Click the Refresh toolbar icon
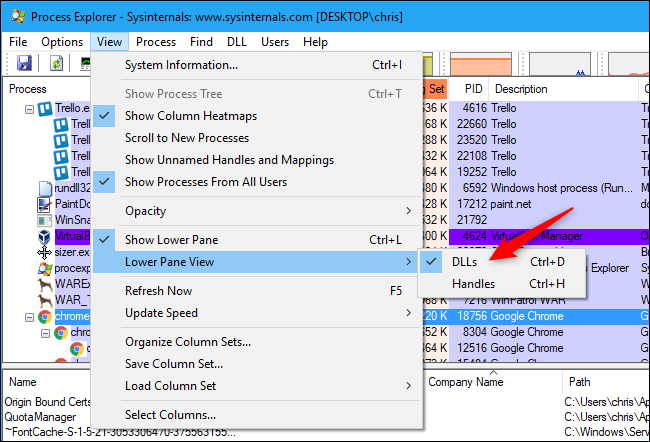Screen dimensions: 650x442 [56, 63]
